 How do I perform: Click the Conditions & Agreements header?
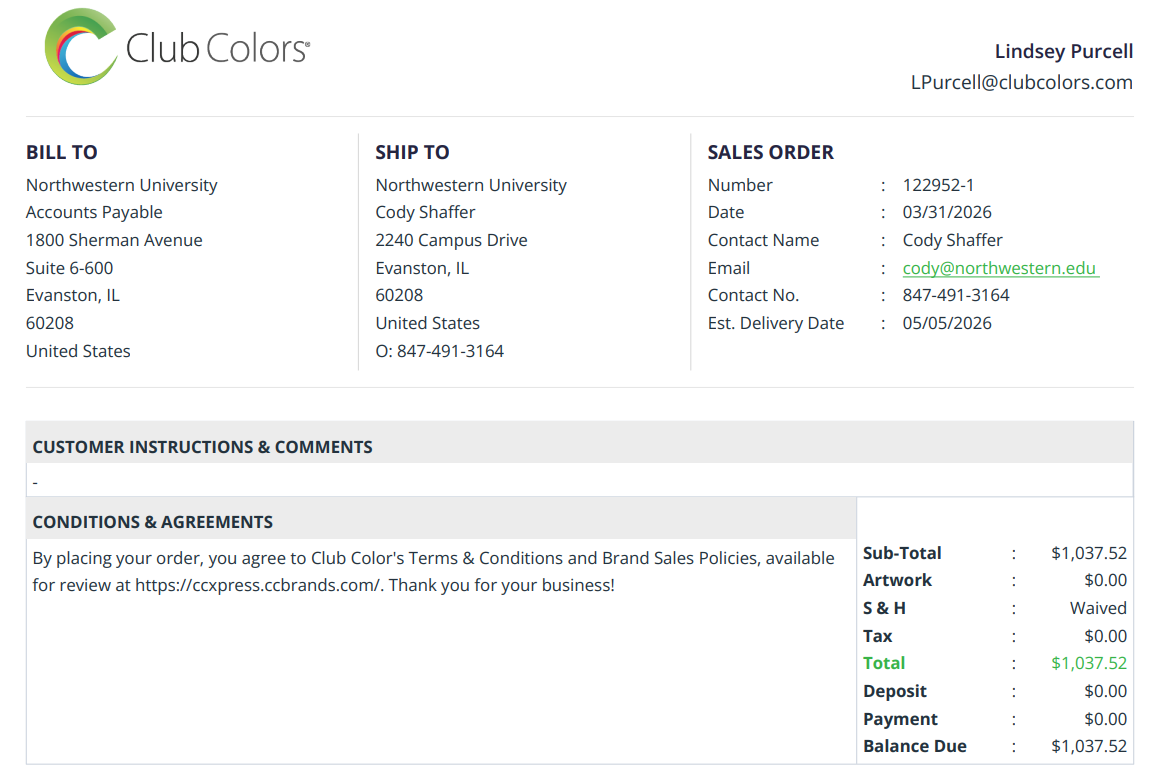(153, 521)
